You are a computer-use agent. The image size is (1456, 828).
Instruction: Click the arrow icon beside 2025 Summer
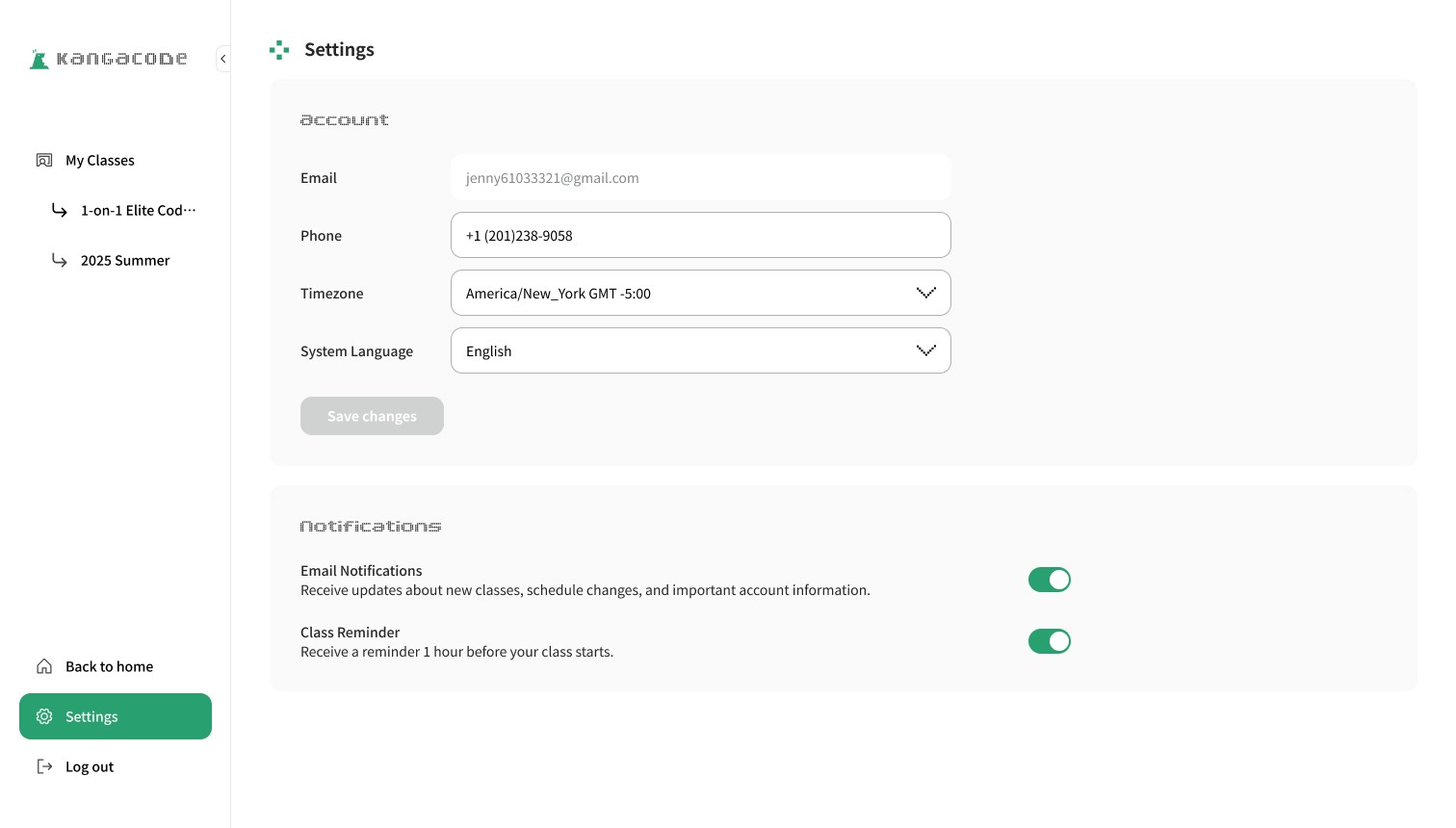click(x=60, y=260)
